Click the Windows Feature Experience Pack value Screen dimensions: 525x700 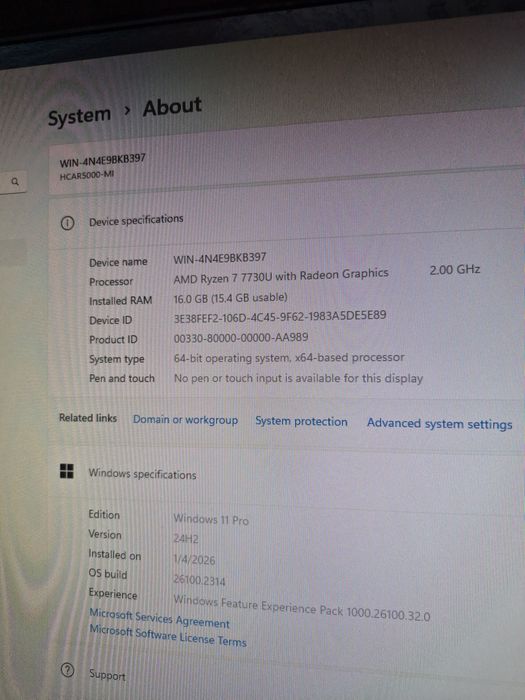point(302,608)
